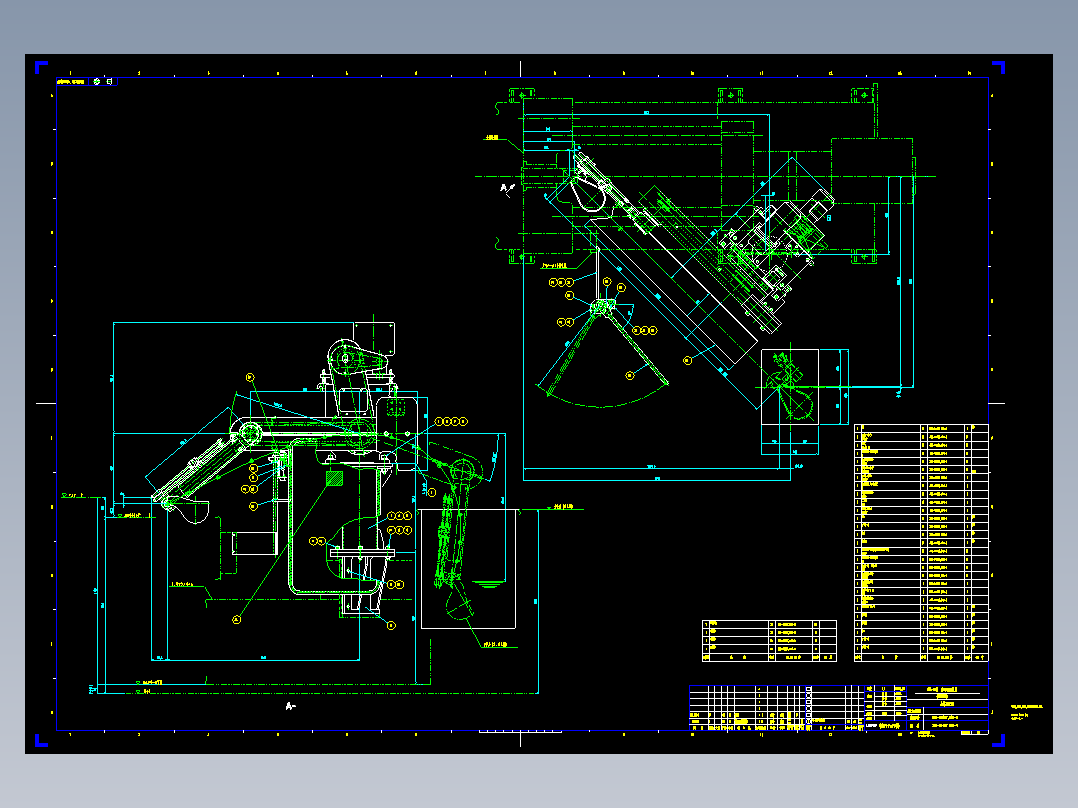Select the white water tank rectangle outline
The width and height of the screenshot is (1078, 808).
(468, 569)
